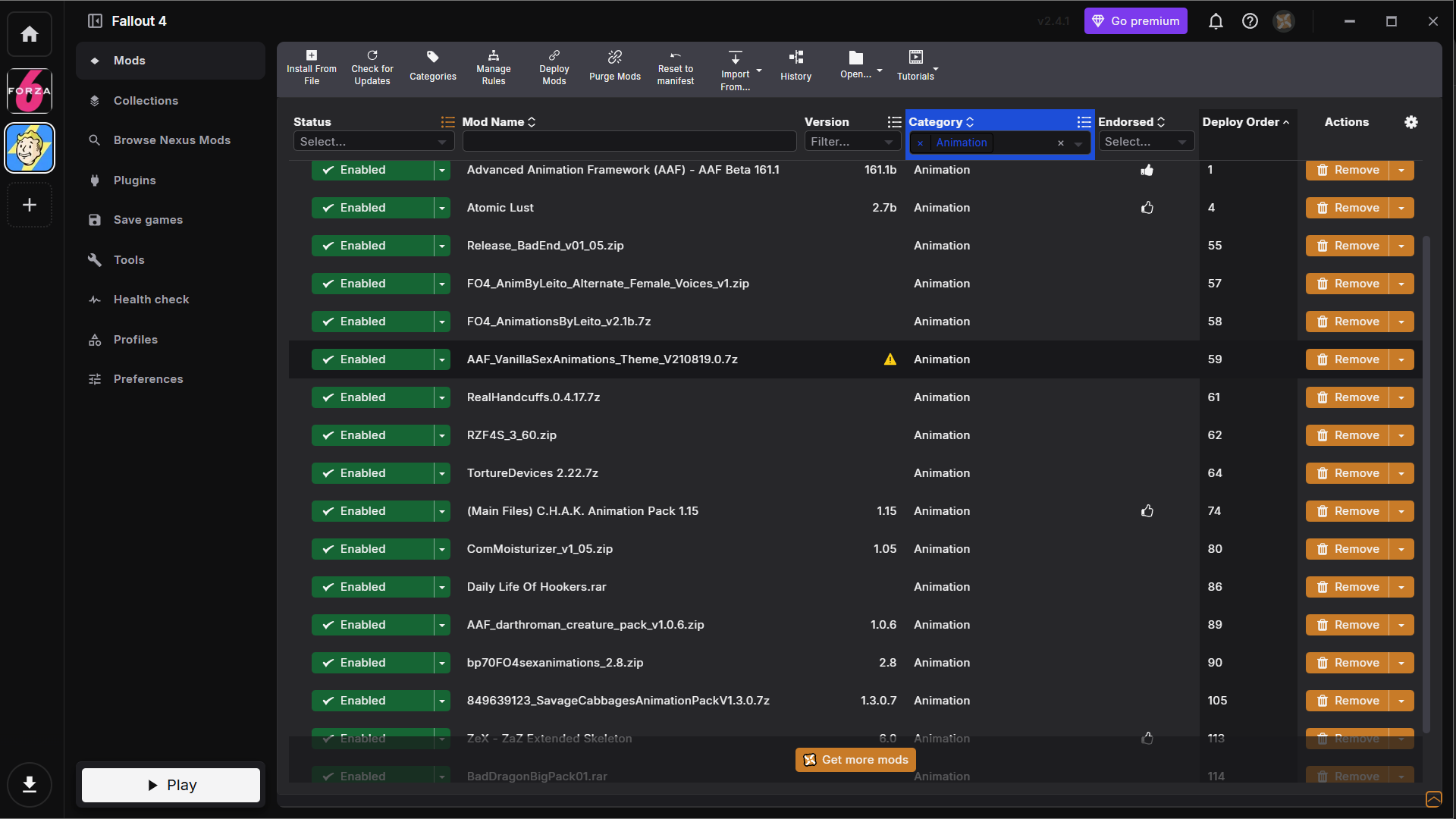Open the Save games page

(x=171, y=220)
